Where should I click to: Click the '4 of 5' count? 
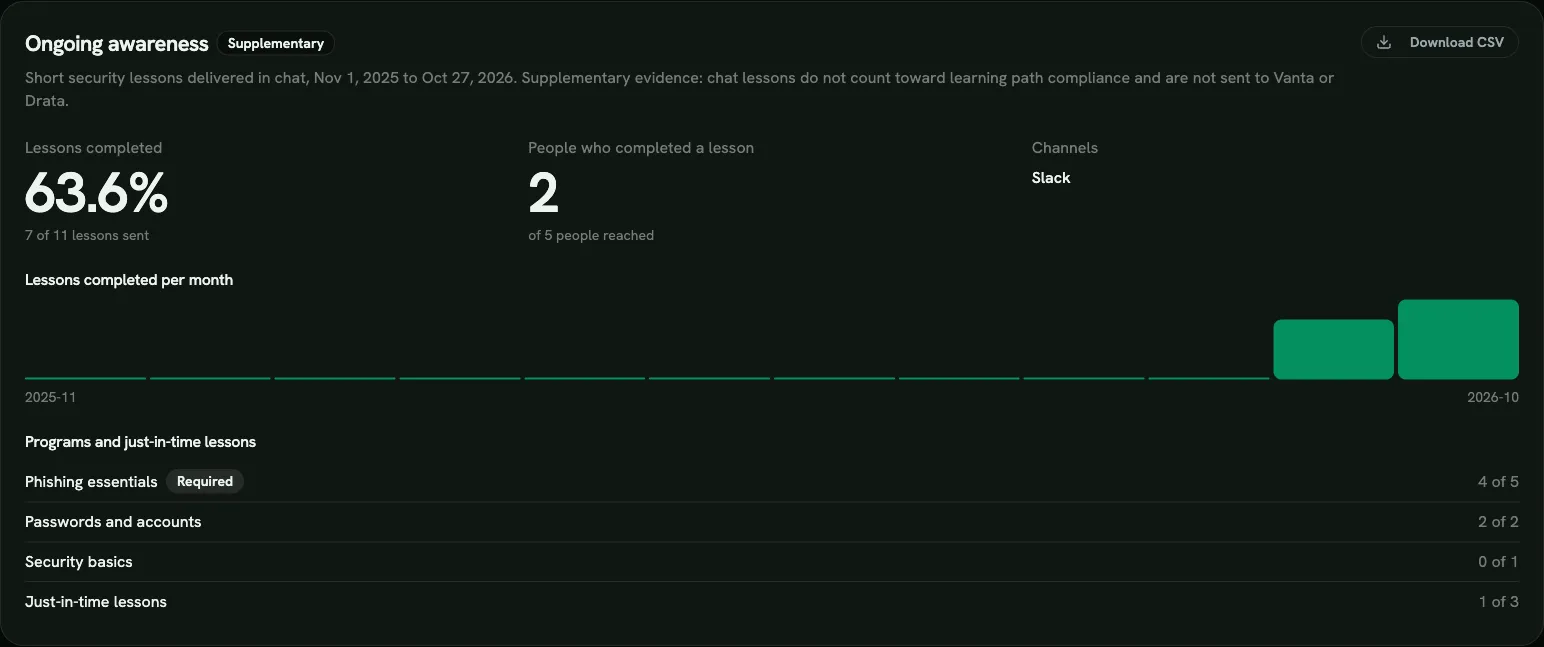[x=1498, y=482]
